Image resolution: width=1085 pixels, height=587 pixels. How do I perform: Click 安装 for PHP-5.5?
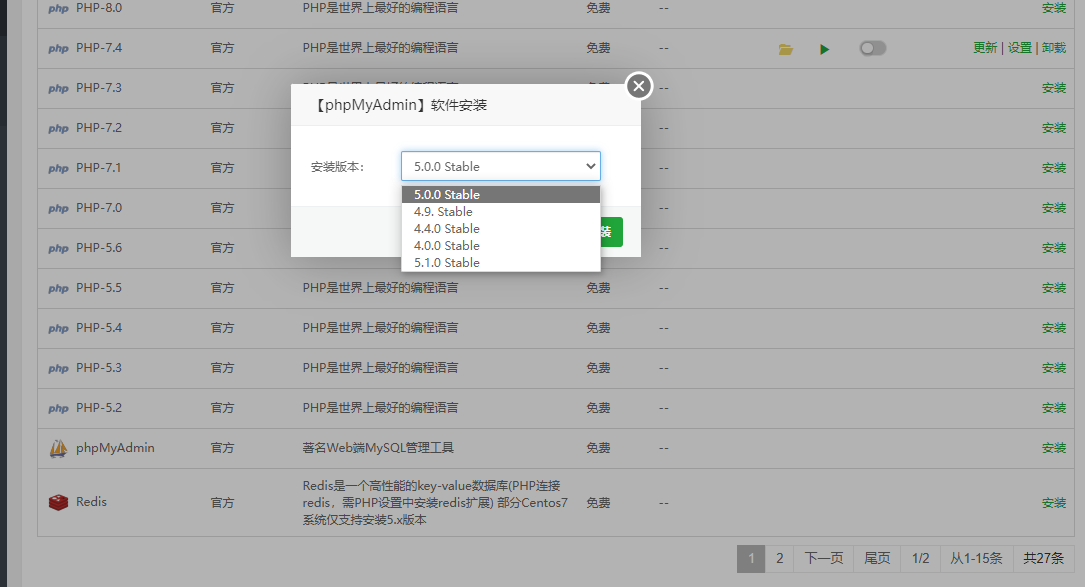pyautogui.click(x=1054, y=288)
